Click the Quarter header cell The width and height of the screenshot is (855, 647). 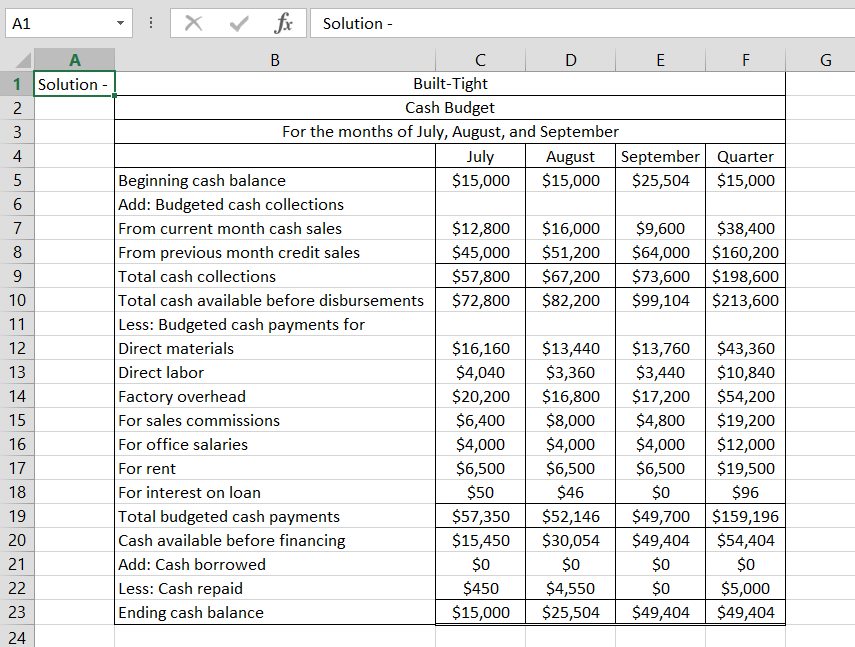click(x=745, y=156)
